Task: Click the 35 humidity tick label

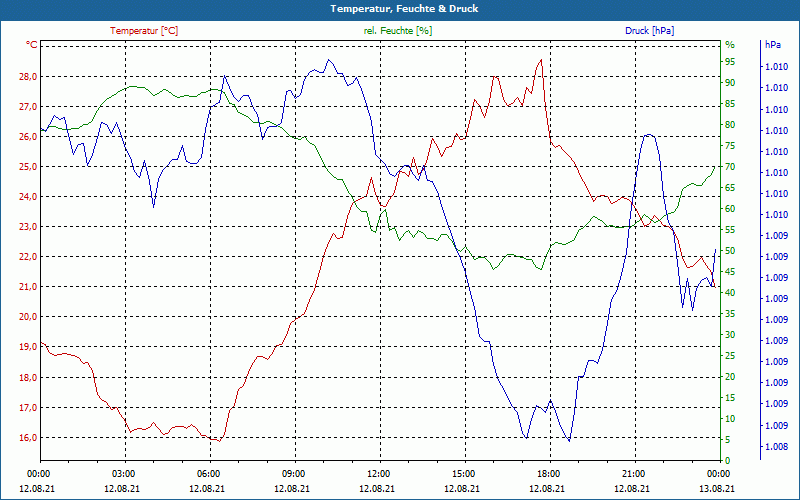Action: [x=730, y=314]
